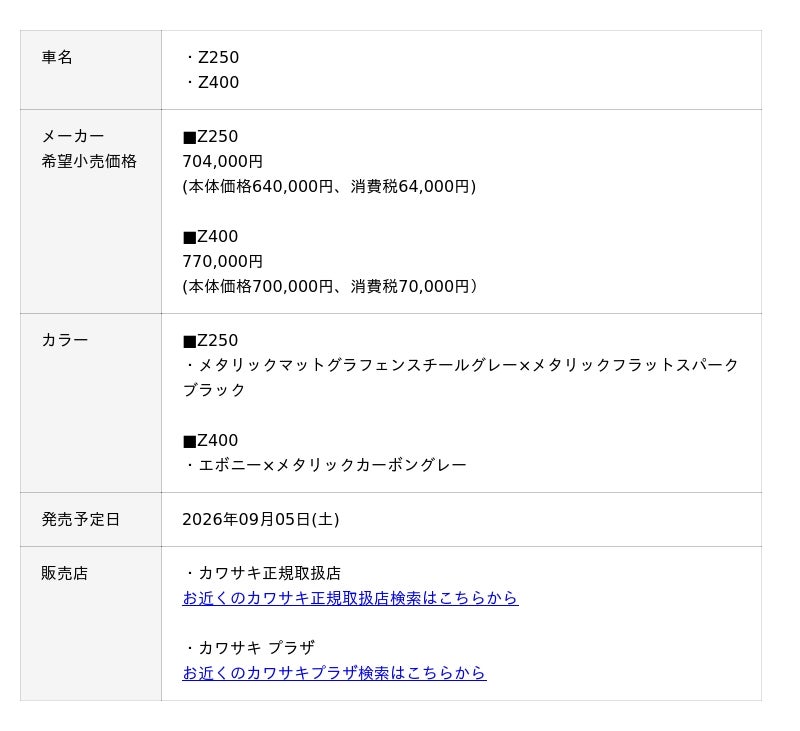Open the カワサキ正規取扱店検索 link
Viewport: 800px width, 731px height.
tap(351, 598)
